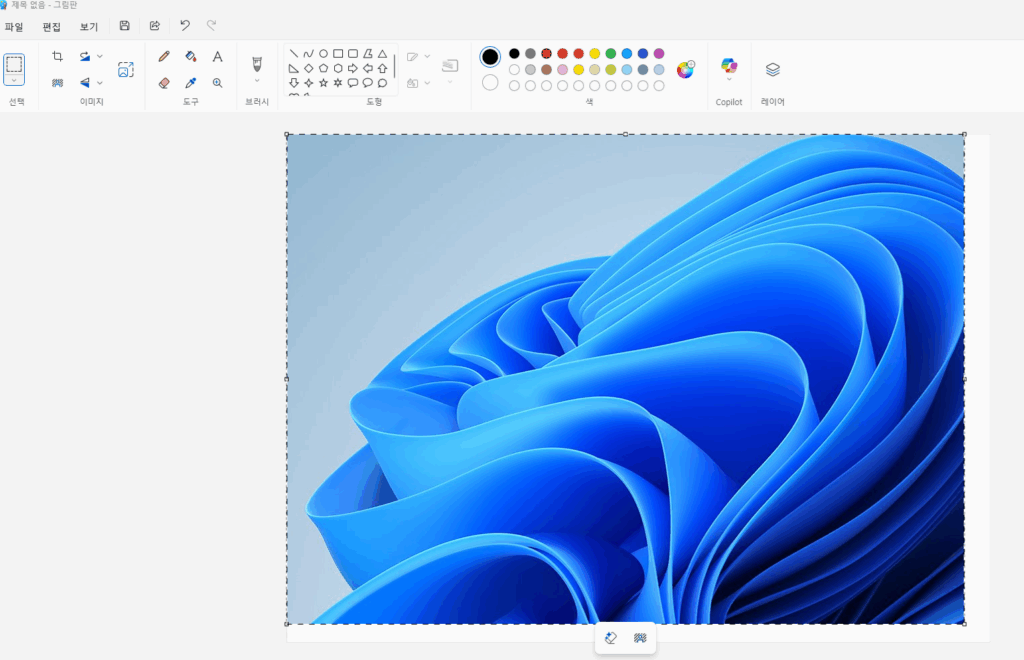
Task: Click the save button
Action: [x=124, y=26]
